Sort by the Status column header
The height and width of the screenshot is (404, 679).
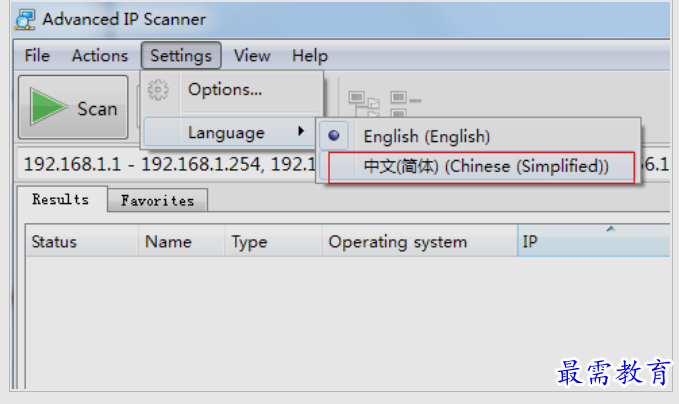click(82, 241)
